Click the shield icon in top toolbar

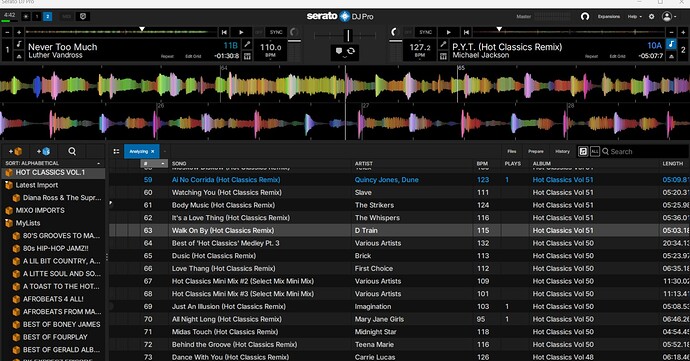[83, 16]
